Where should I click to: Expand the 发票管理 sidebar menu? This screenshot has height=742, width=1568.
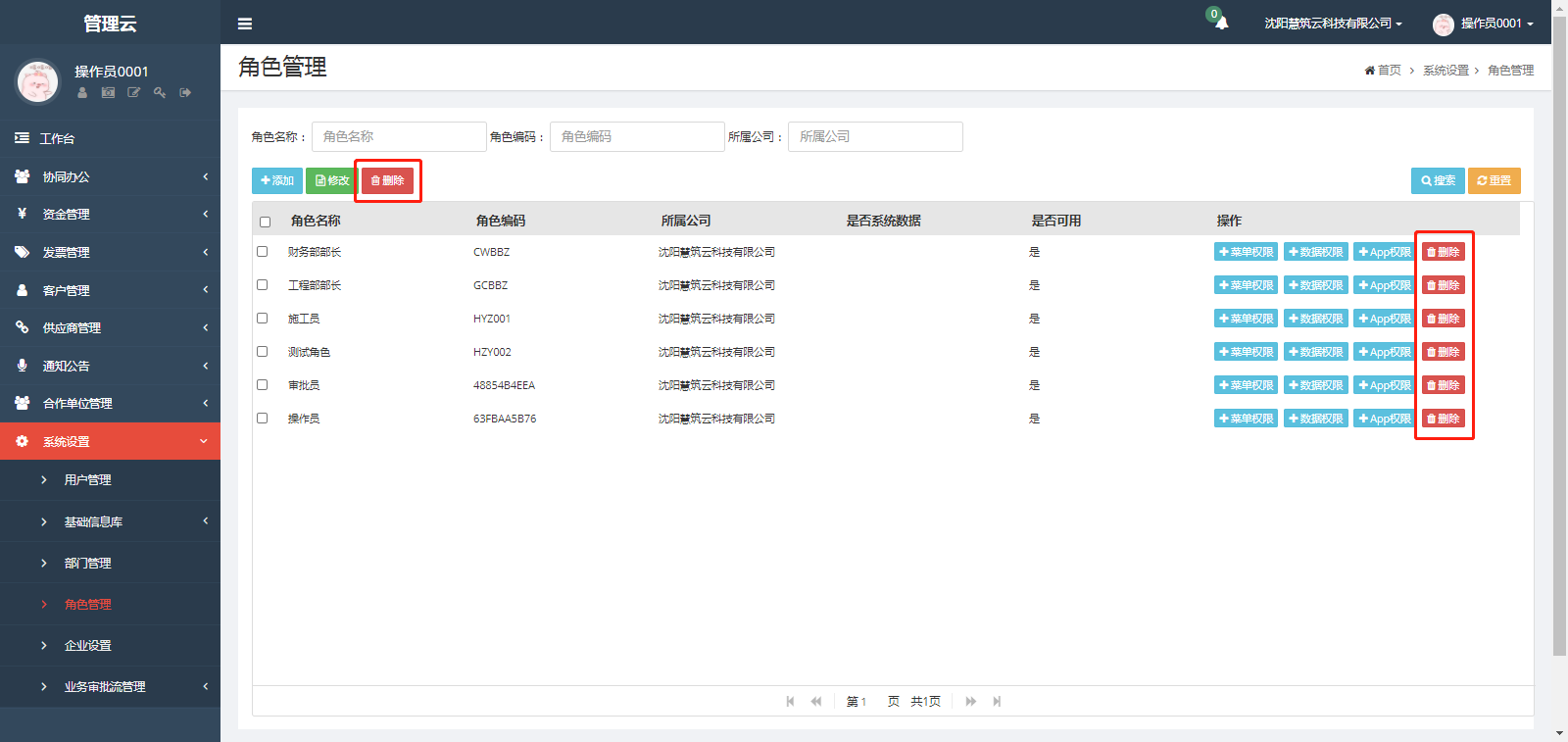110,252
